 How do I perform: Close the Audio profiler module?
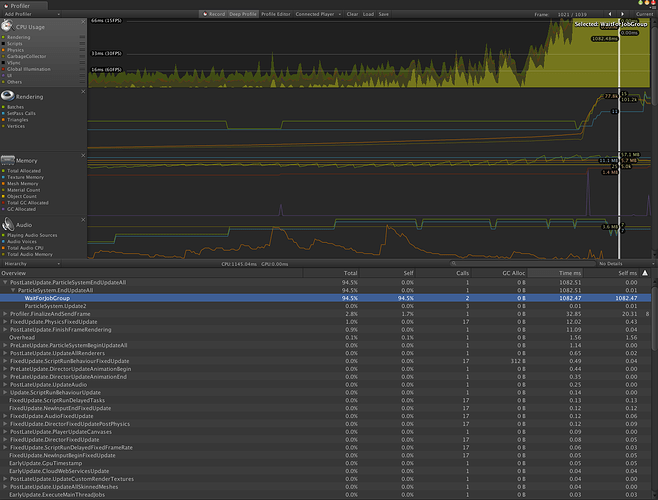pos(83,218)
